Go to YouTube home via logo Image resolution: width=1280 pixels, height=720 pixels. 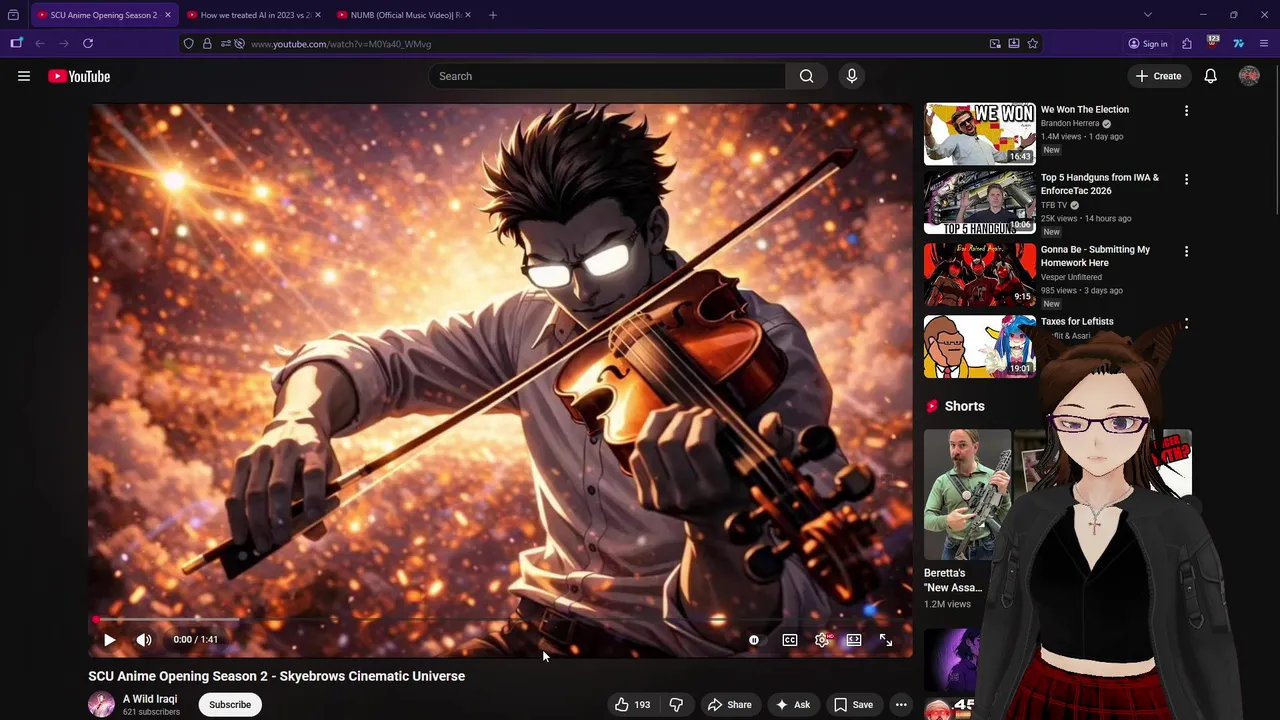pos(79,76)
